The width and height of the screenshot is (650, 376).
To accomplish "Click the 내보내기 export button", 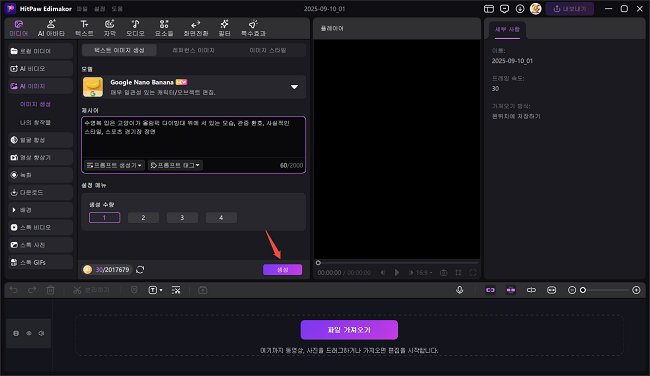I will click(x=570, y=9).
